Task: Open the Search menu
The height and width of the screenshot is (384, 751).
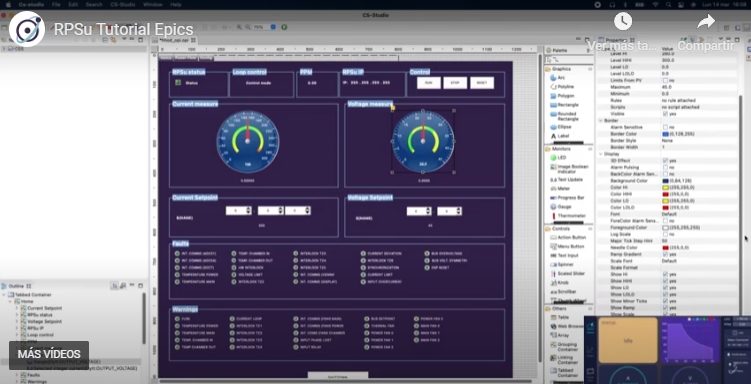Action: point(94,4)
